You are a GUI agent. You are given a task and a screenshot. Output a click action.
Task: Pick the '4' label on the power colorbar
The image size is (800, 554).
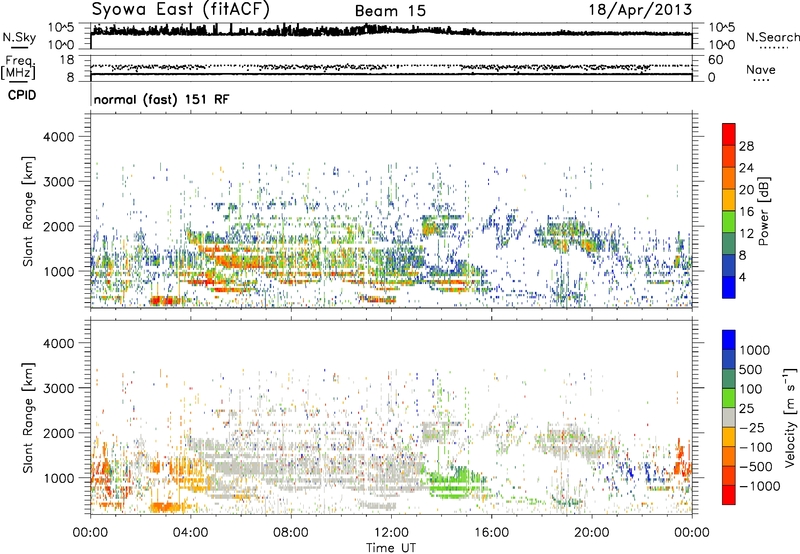[742, 277]
